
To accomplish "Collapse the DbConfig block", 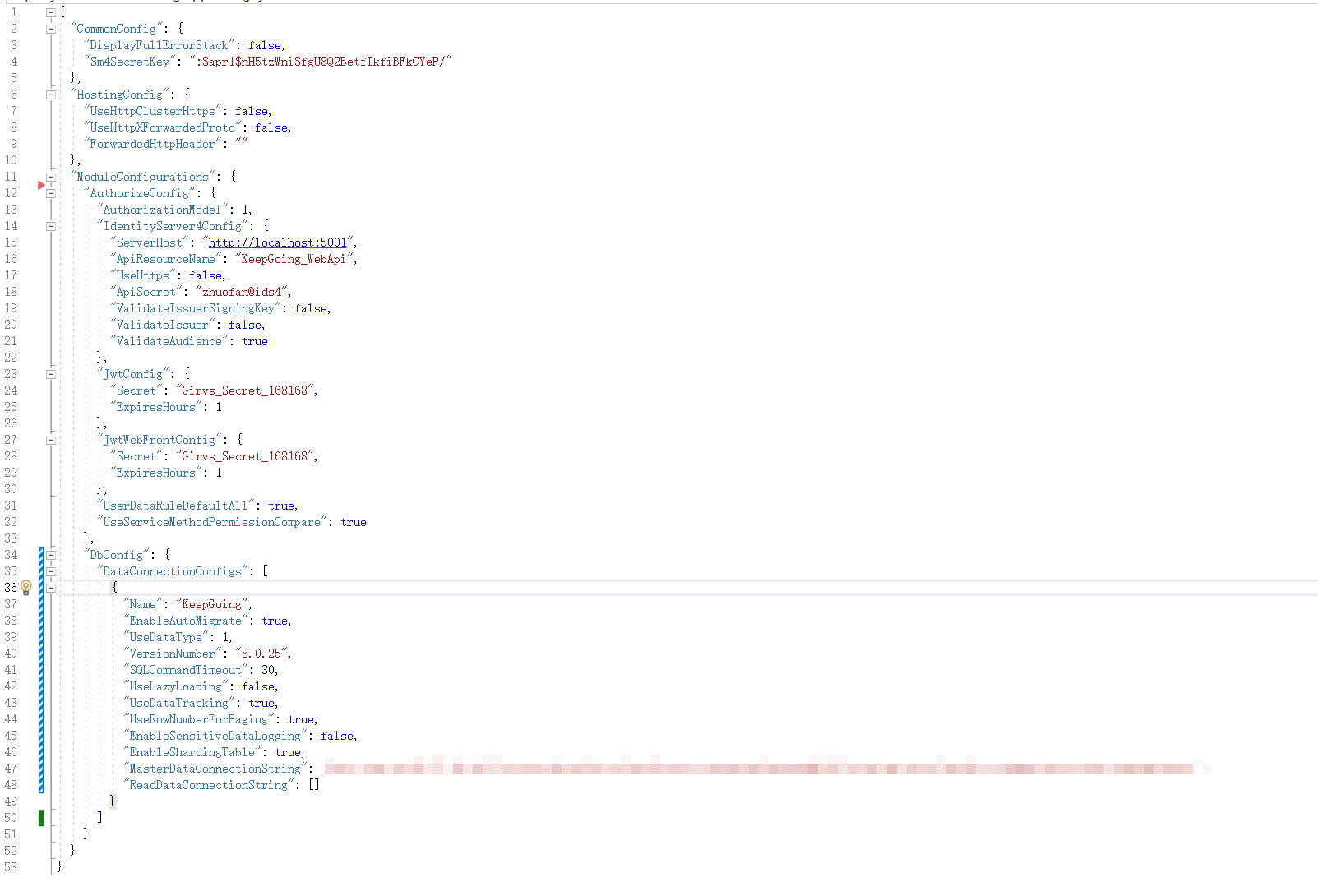I will click(x=51, y=555).
